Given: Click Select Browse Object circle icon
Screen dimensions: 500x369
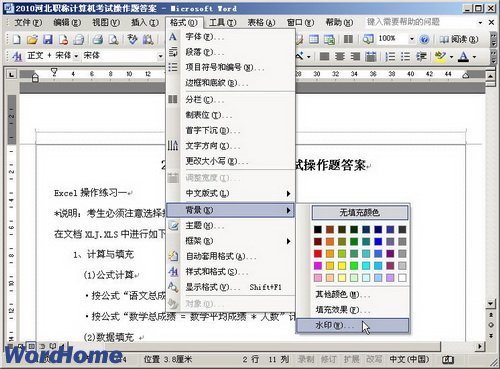Looking at the screenshot, I should point(491,325).
